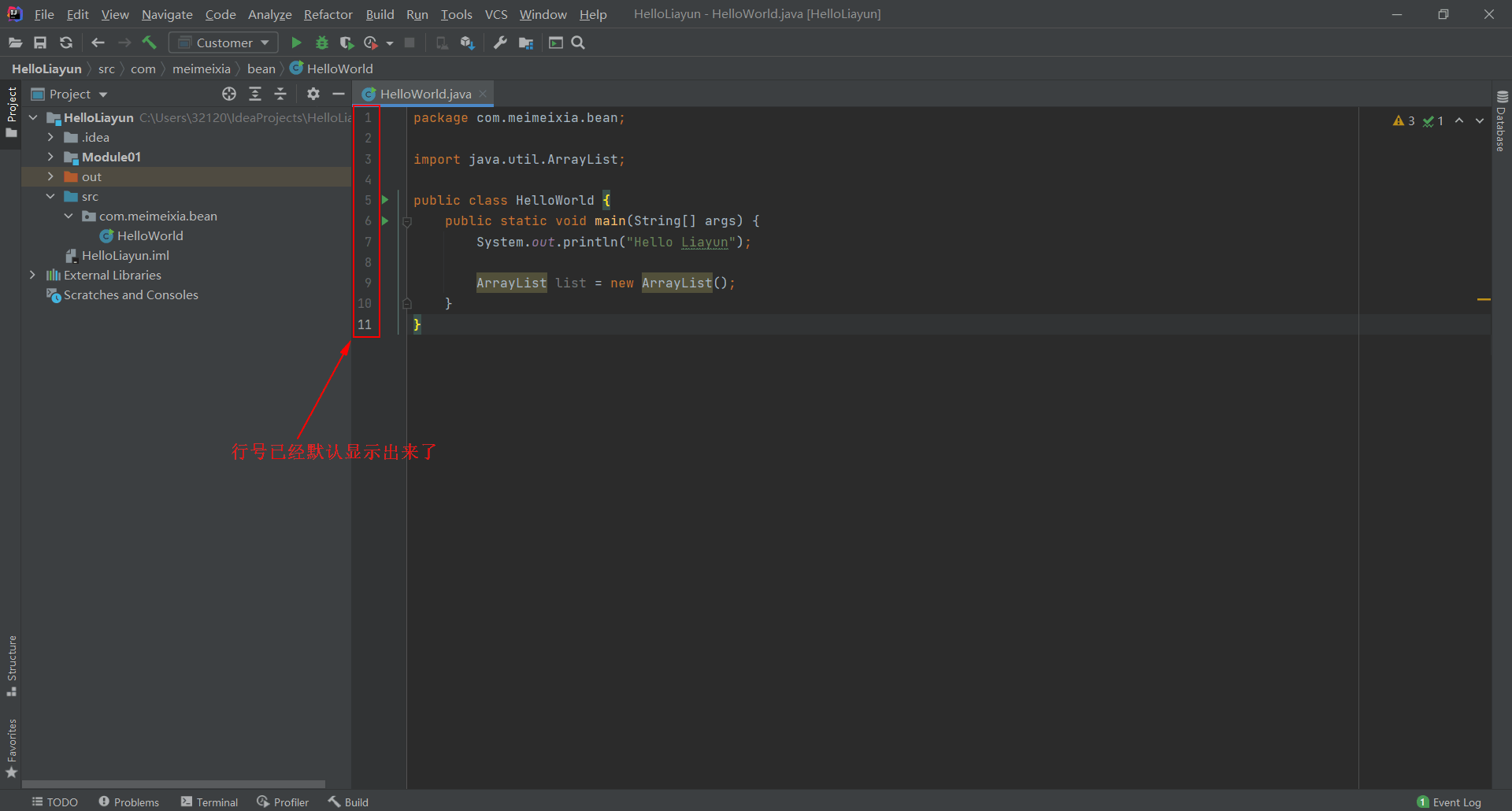Run Customer with the green play icon
Image resolution: width=1512 pixels, height=811 pixels.
point(296,43)
